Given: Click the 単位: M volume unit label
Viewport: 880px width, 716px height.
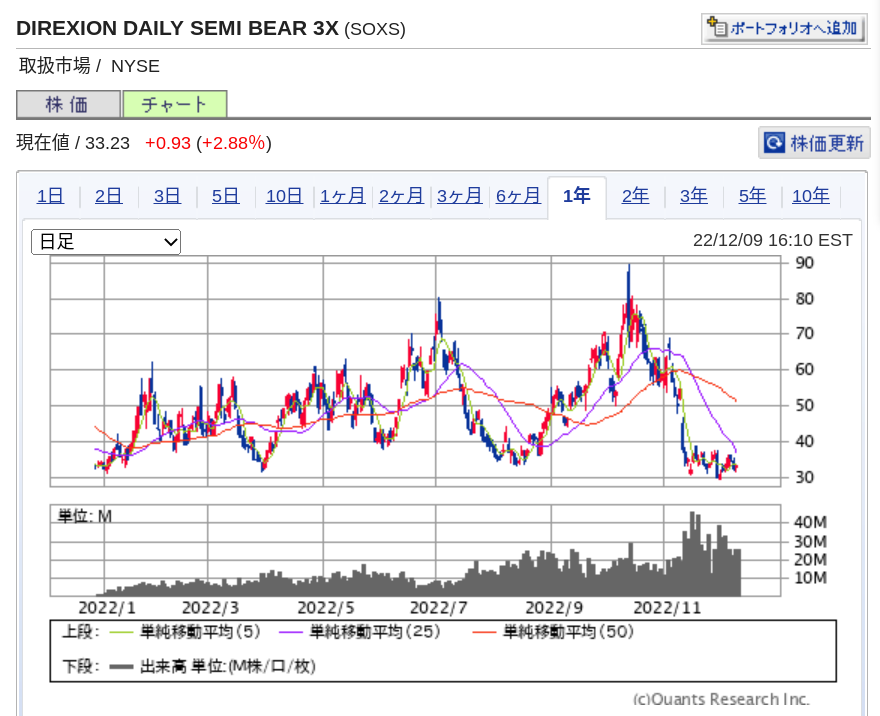Looking at the screenshot, I should pos(85,516).
